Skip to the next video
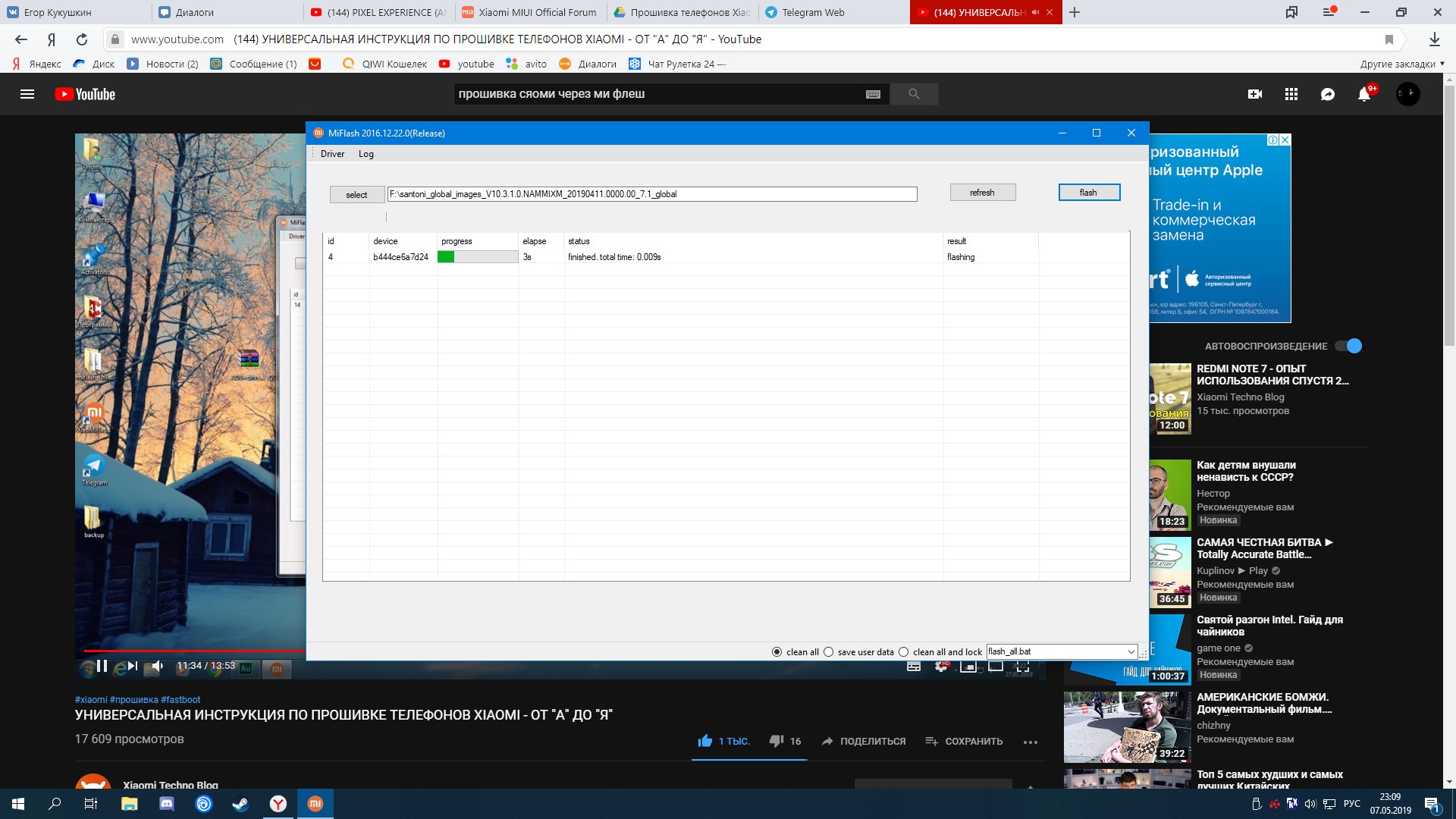This screenshot has width=1456, height=819. [133, 666]
